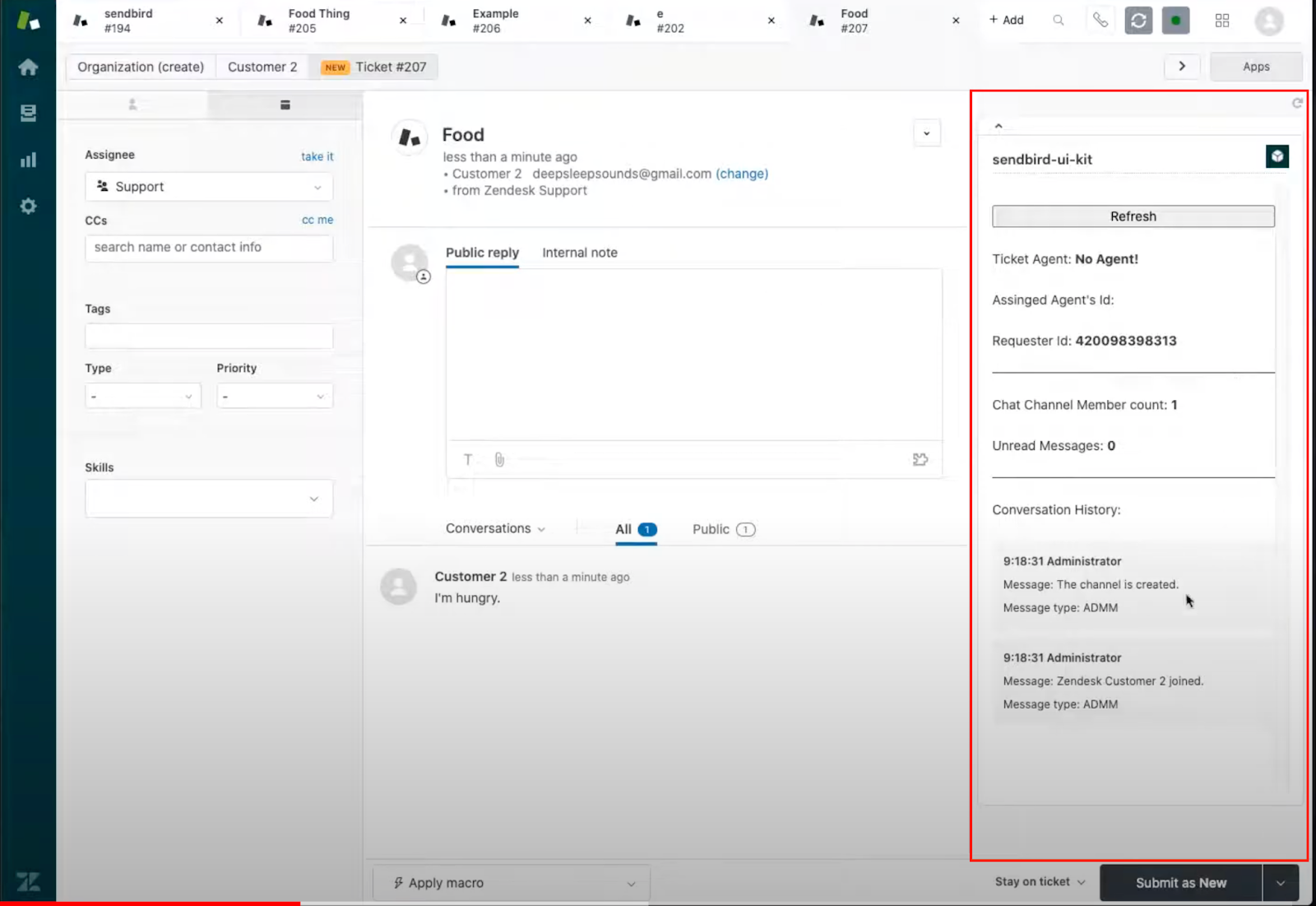Open the Assignee Support dropdown
1316x906 pixels.
point(209,187)
